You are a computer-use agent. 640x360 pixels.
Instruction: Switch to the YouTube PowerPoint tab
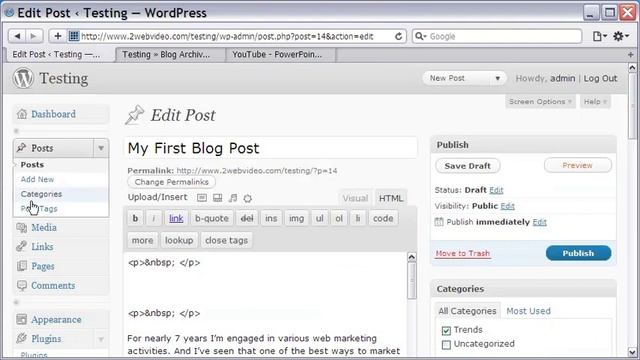[x=281, y=55]
